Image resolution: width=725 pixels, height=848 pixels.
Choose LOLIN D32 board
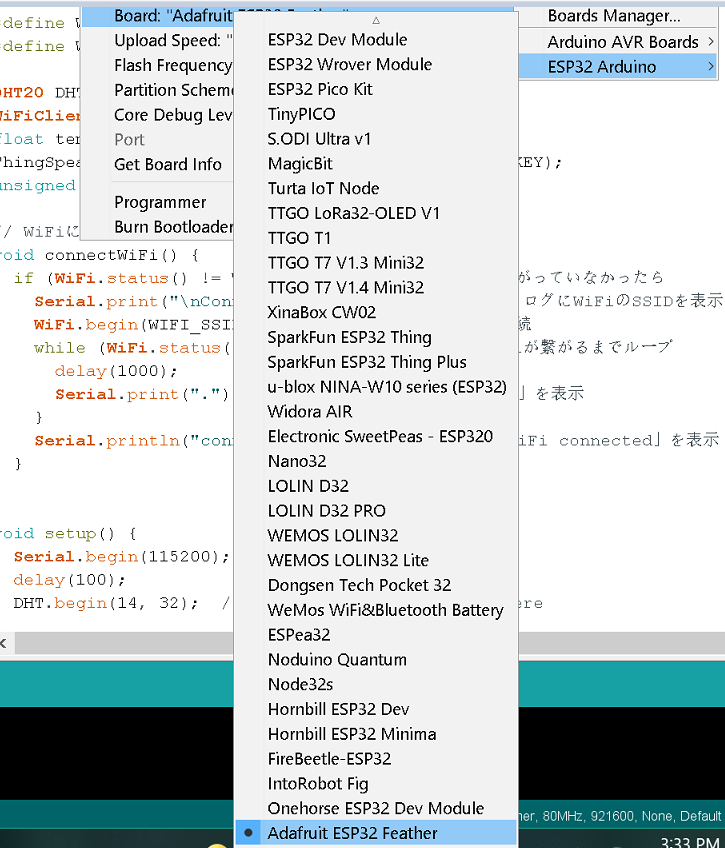click(376, 486)
